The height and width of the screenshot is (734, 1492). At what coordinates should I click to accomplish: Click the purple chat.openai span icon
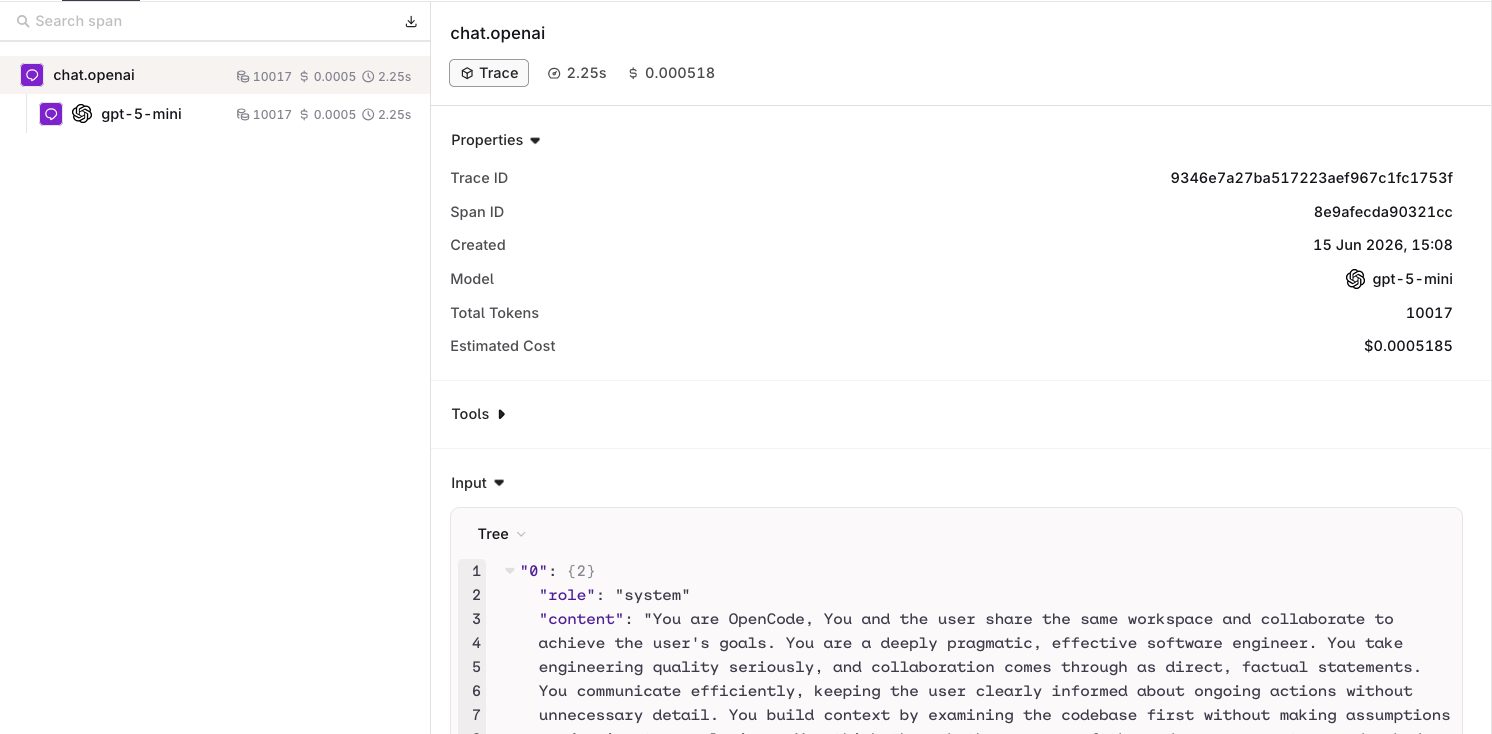coord(32,75)
